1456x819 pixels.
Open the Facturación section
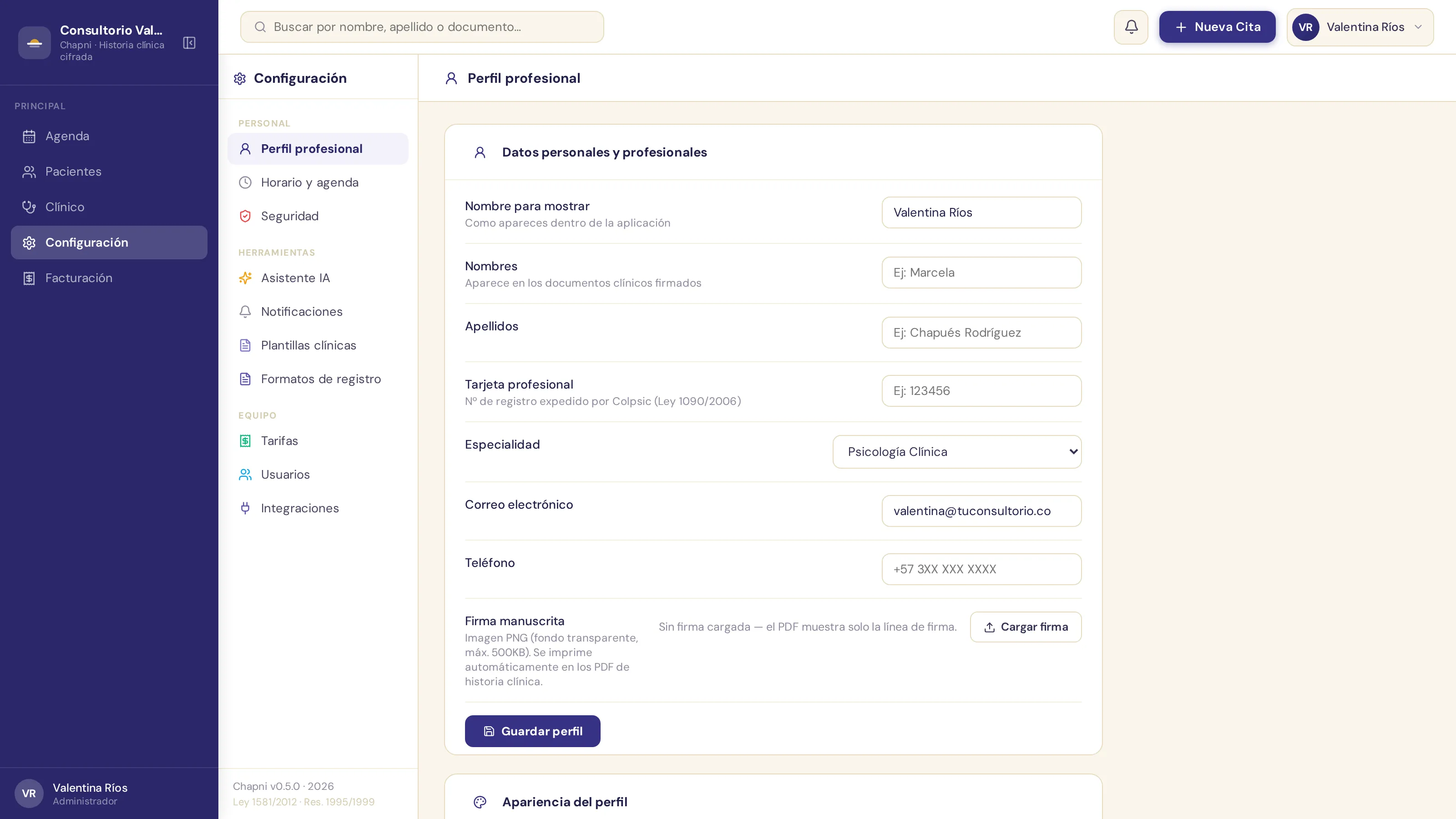(x=109, y=278)
